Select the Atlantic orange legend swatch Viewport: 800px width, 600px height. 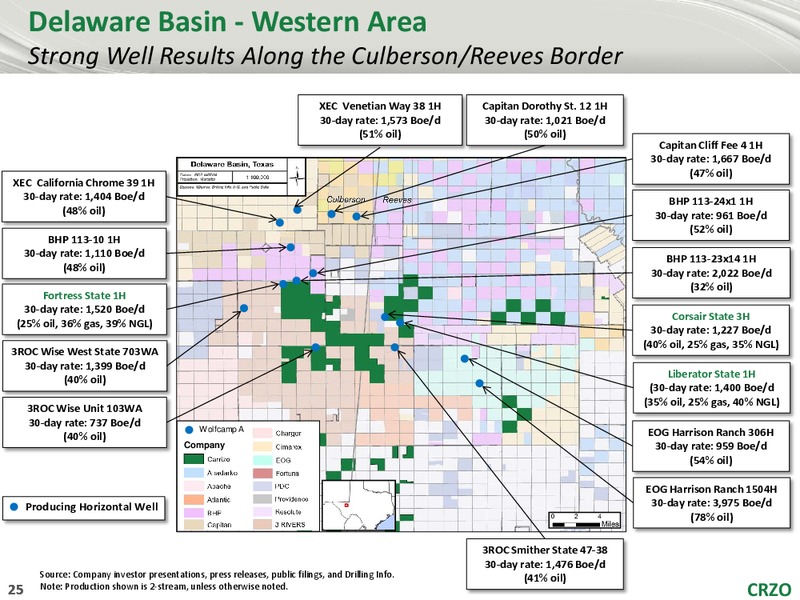click(x=193, y=499)
